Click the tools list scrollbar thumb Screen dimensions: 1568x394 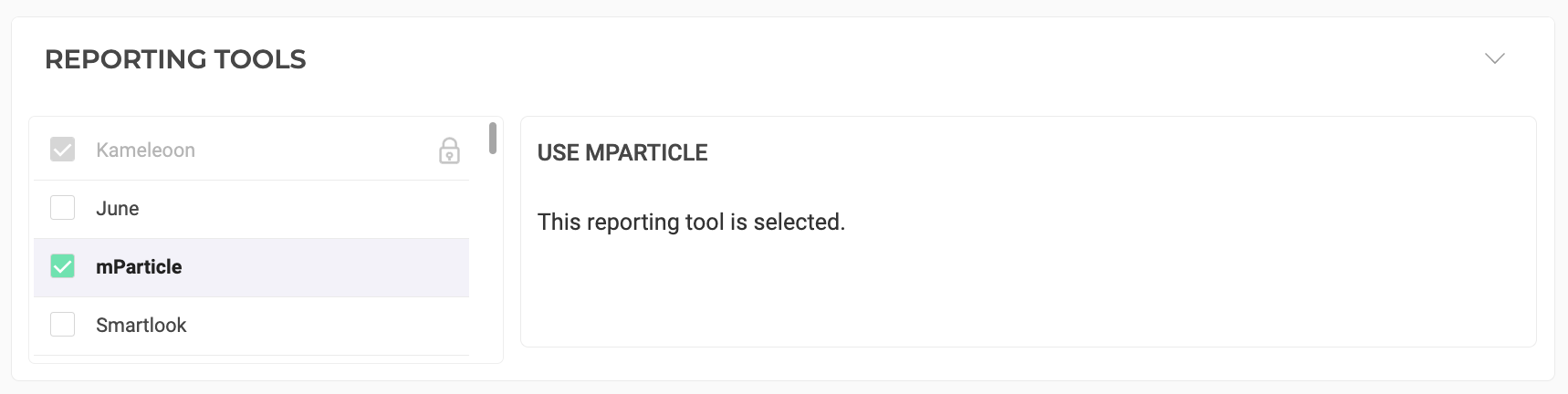493,138
